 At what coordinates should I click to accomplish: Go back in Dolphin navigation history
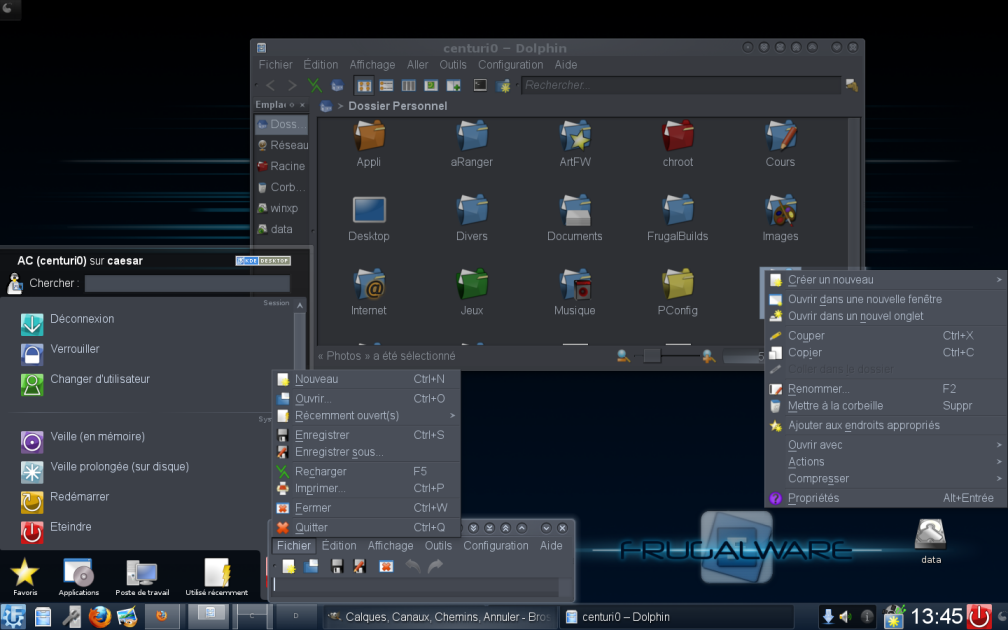click(x=271, y=85)
